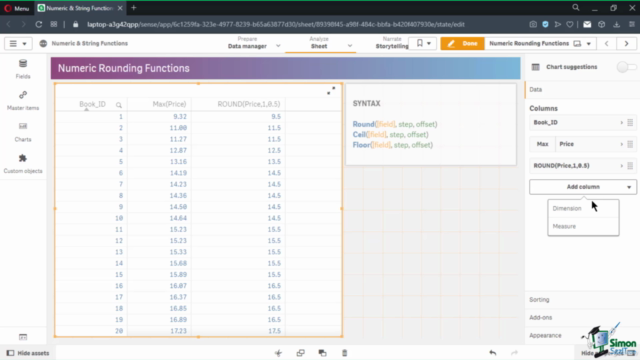640x360 pixels.
Task: Open the bookmarks dropdown
Action: 423,43
